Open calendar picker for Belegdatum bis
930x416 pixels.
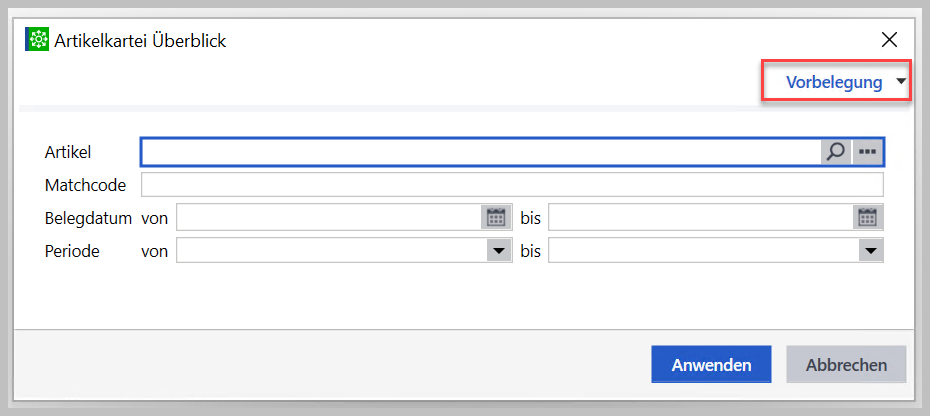[x=868, y=218]
